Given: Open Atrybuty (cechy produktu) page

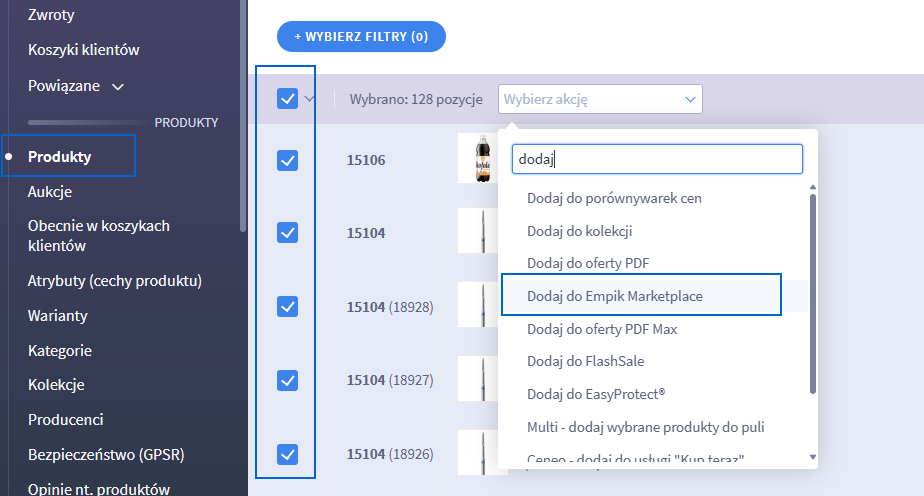Looking at the screenshot, I should click(115, 281).
